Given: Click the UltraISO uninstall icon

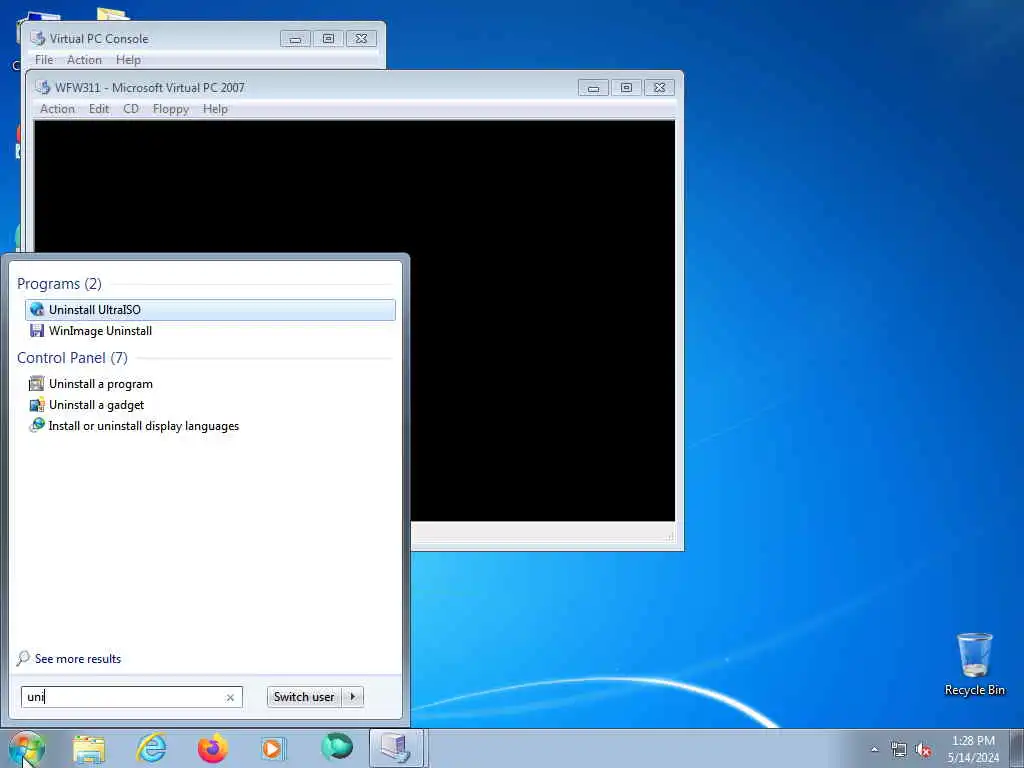Looking at the screenshot, I should point(37,310).
